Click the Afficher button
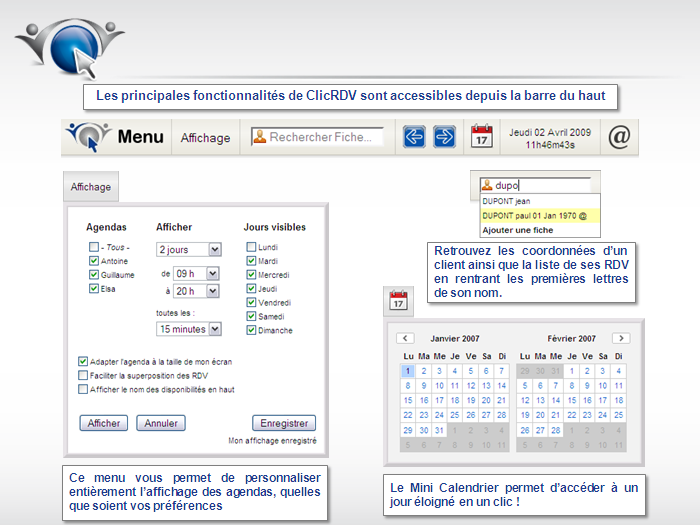This screenshot has height=525, width=700. (x=104, y=423)
